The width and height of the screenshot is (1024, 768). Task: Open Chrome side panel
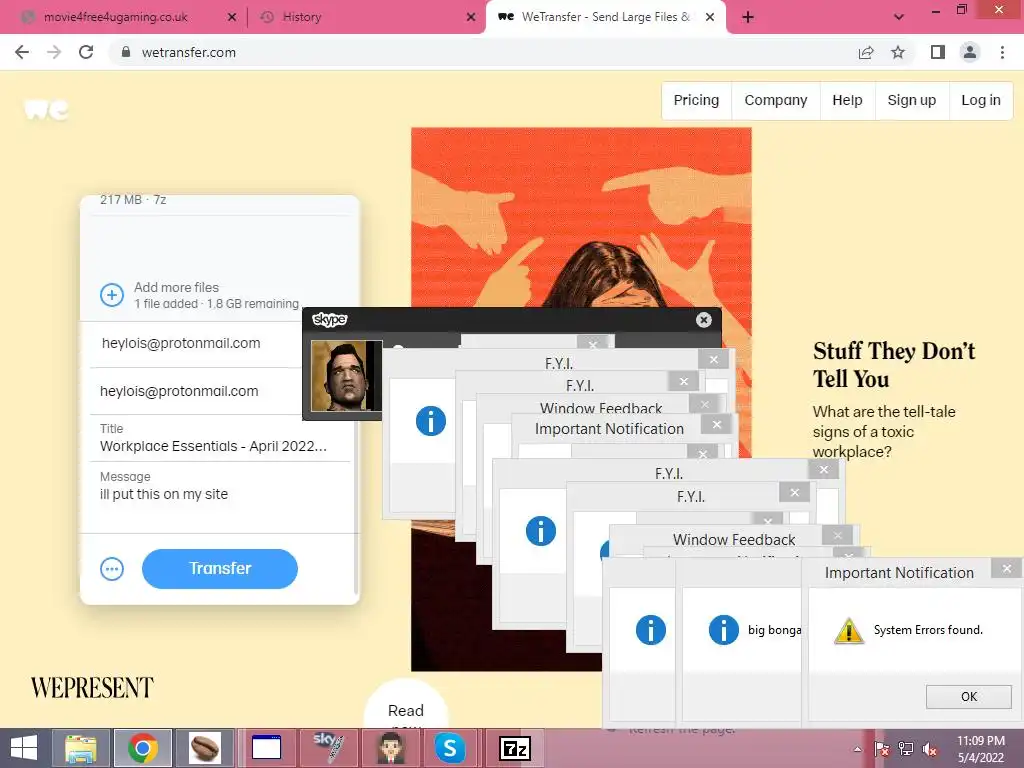pos(938,52)
